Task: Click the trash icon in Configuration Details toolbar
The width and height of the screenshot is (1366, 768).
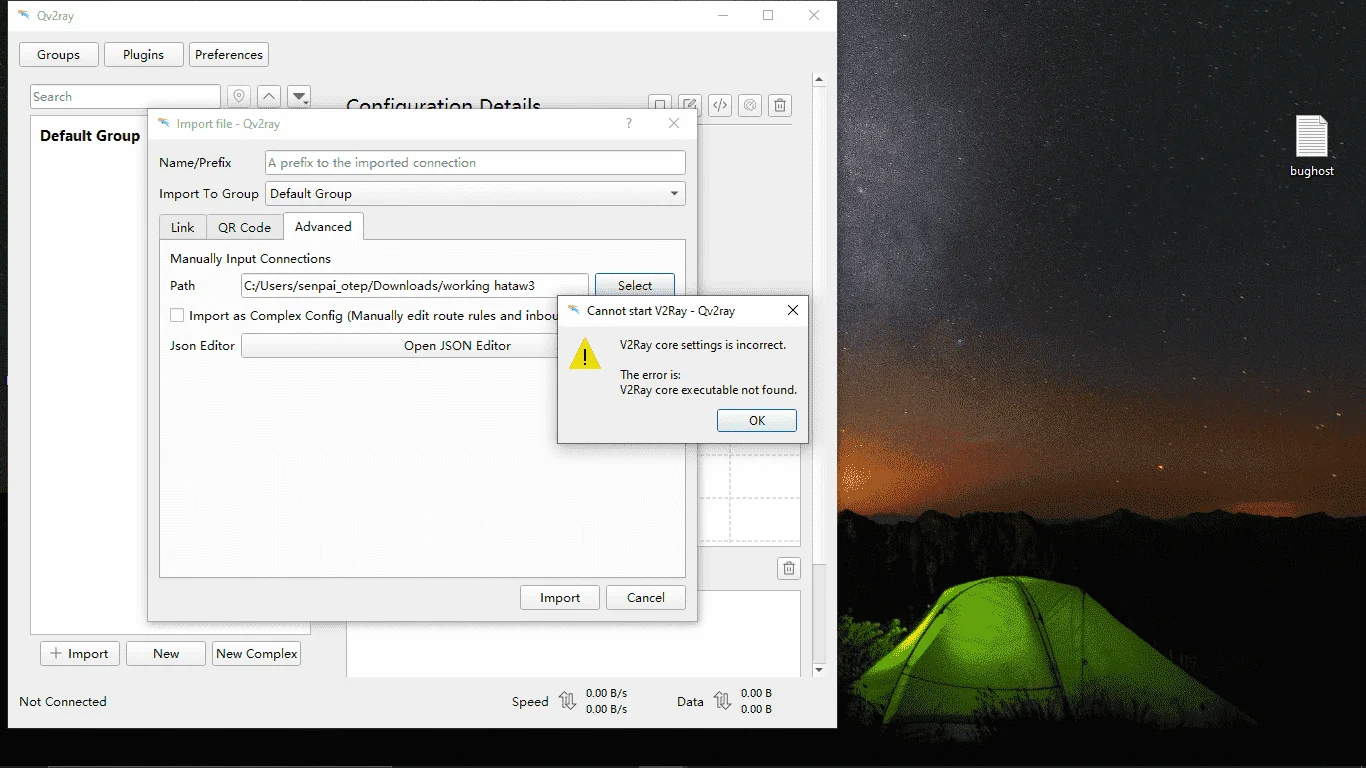Action: [x=781, y=105]
